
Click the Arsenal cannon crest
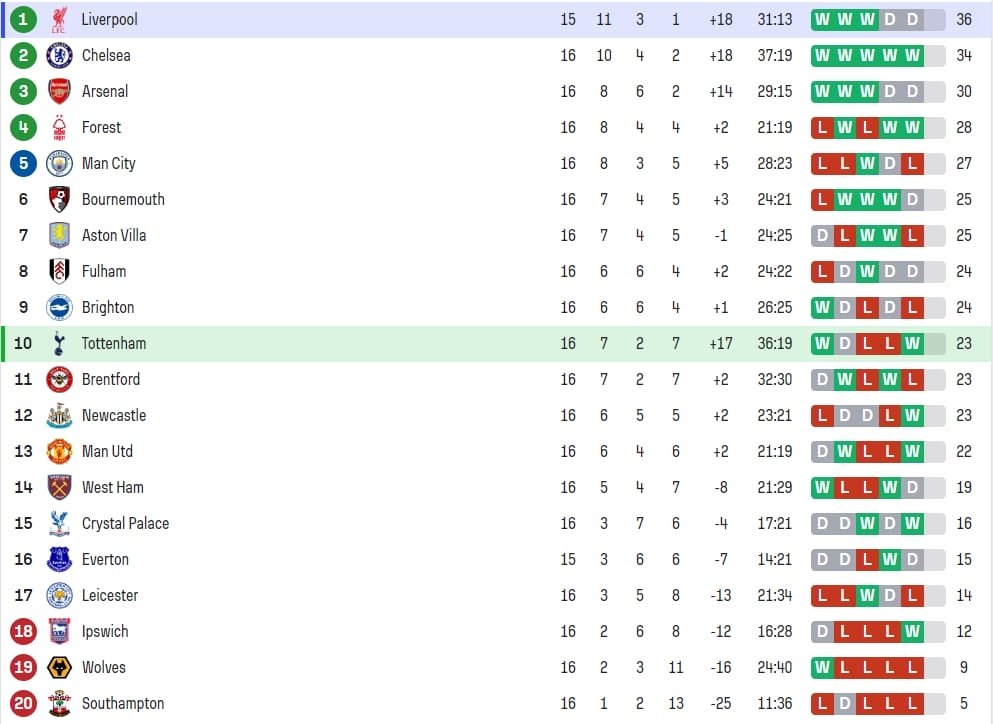click(x=59, y=91)
